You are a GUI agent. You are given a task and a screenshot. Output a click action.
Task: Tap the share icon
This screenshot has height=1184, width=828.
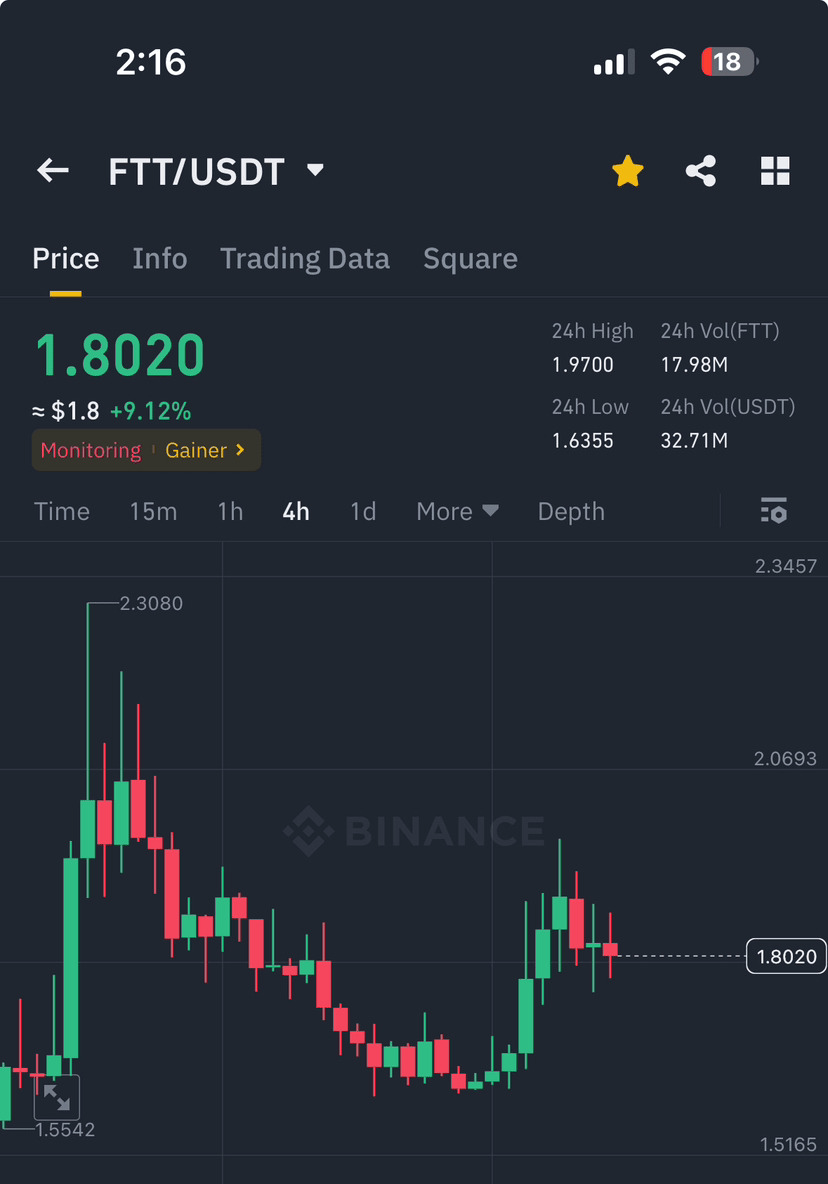tap(701, 171)
